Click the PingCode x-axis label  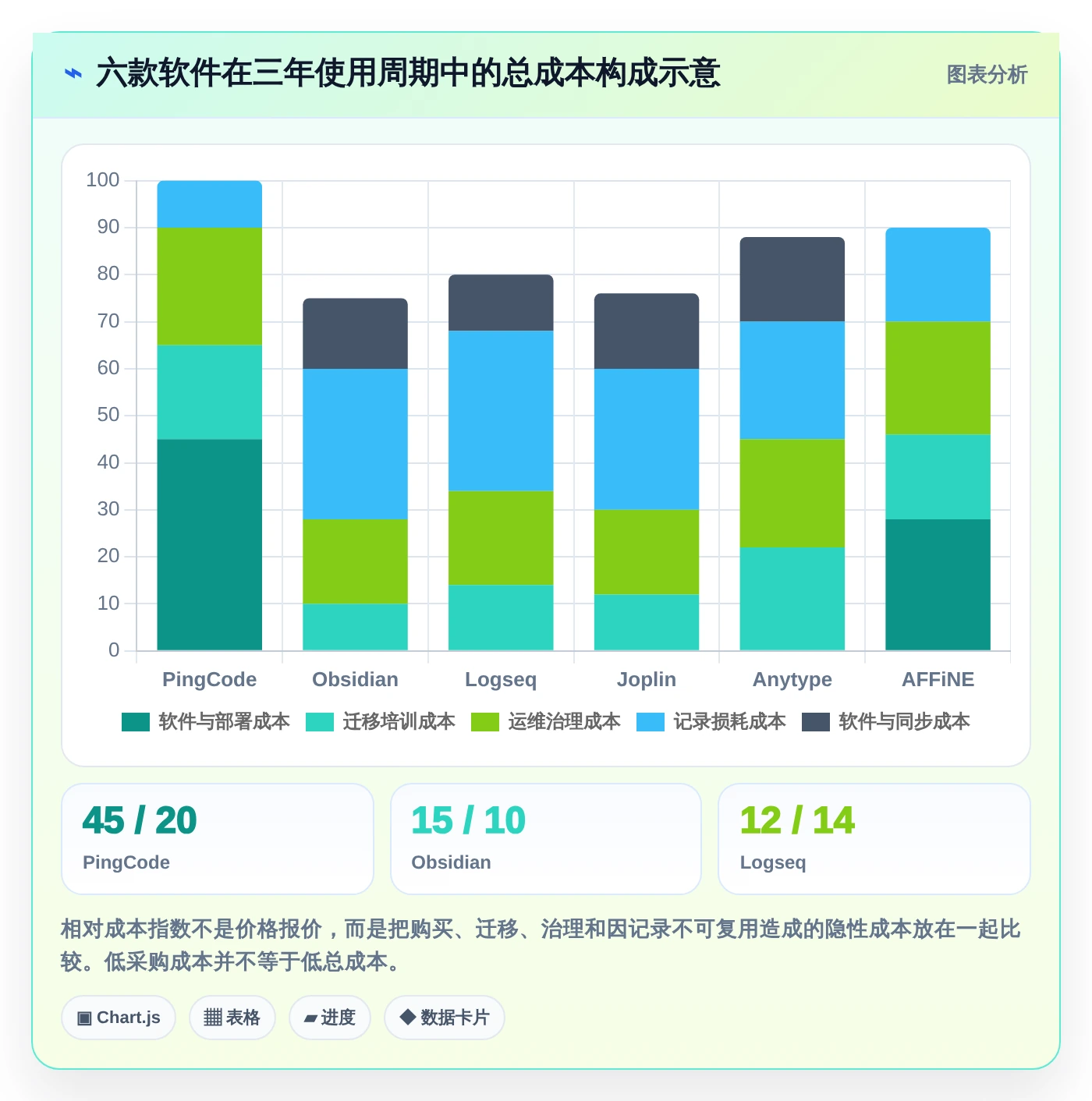[210, 679]
